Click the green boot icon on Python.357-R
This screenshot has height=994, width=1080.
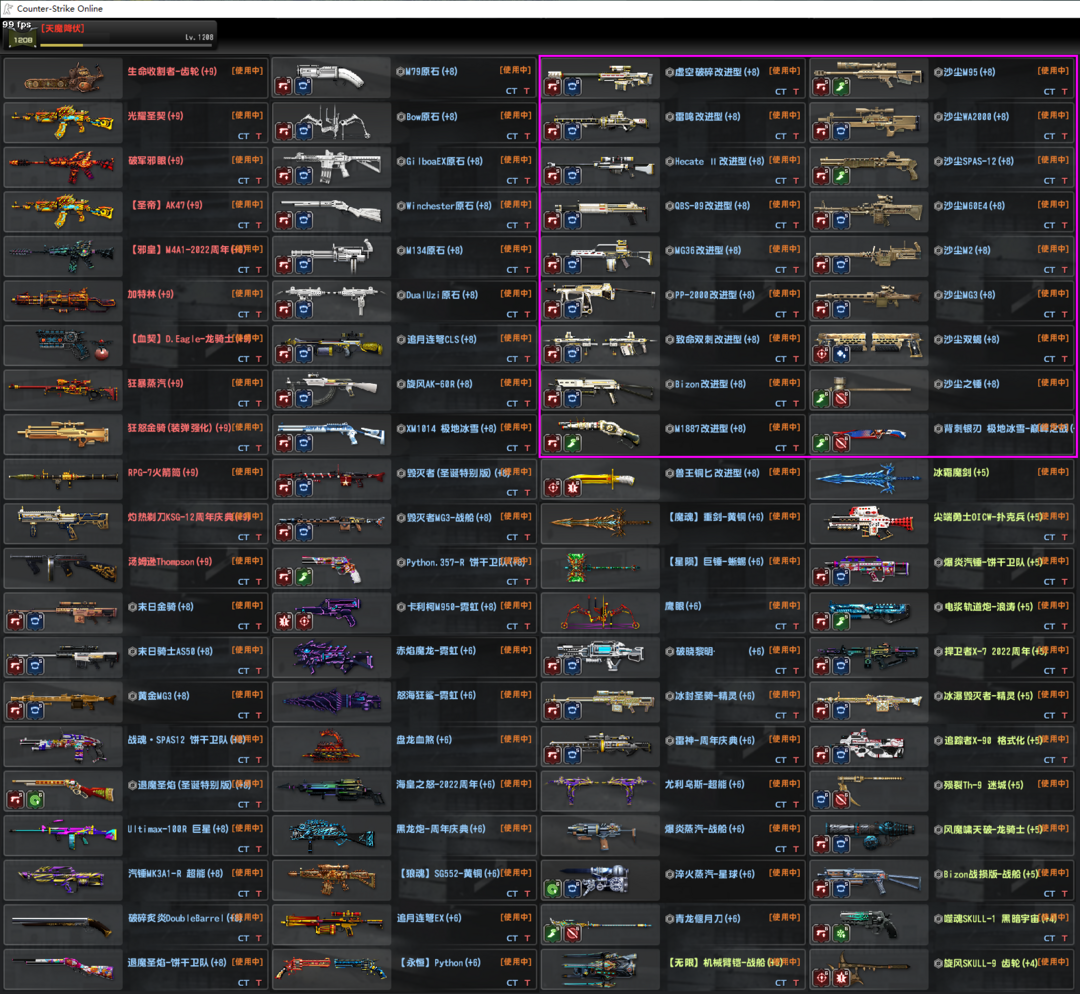click(x=304, y=577)
